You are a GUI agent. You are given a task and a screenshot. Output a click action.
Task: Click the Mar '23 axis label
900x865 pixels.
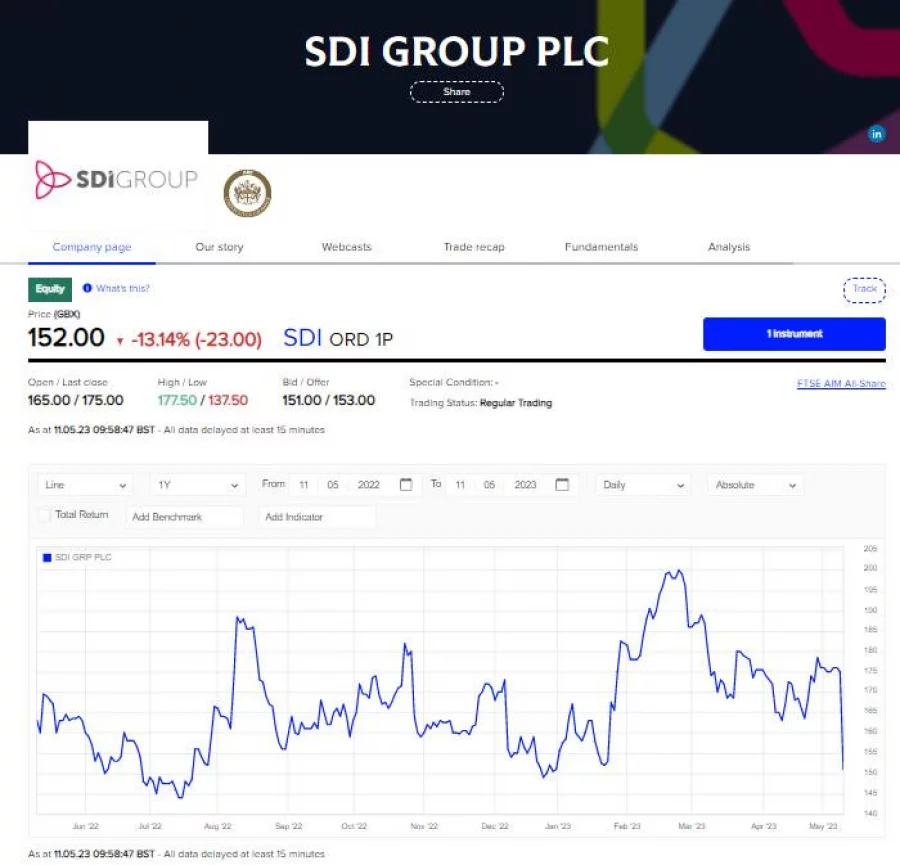692,826
